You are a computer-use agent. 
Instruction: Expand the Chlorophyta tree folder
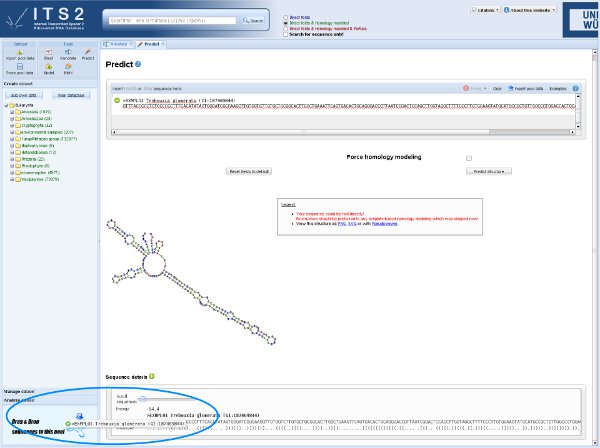[10, 125]
